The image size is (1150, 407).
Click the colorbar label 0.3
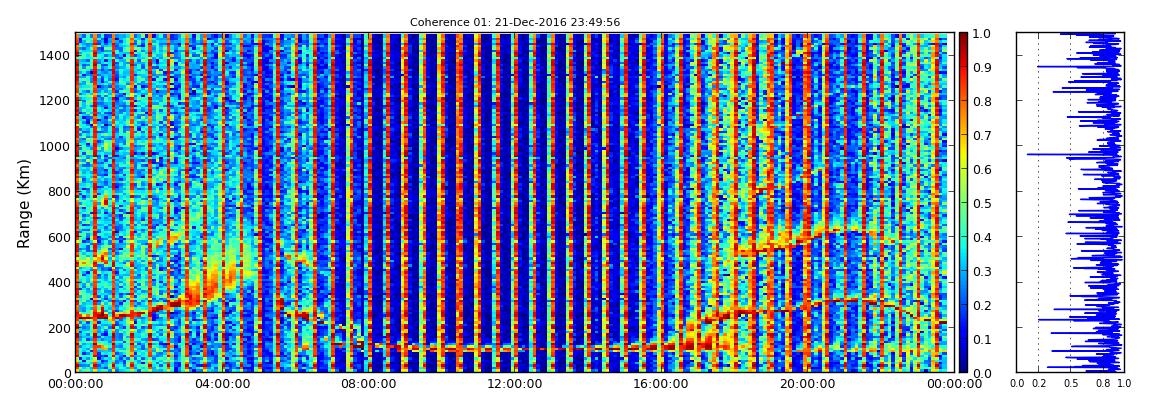tap(984, 271)
